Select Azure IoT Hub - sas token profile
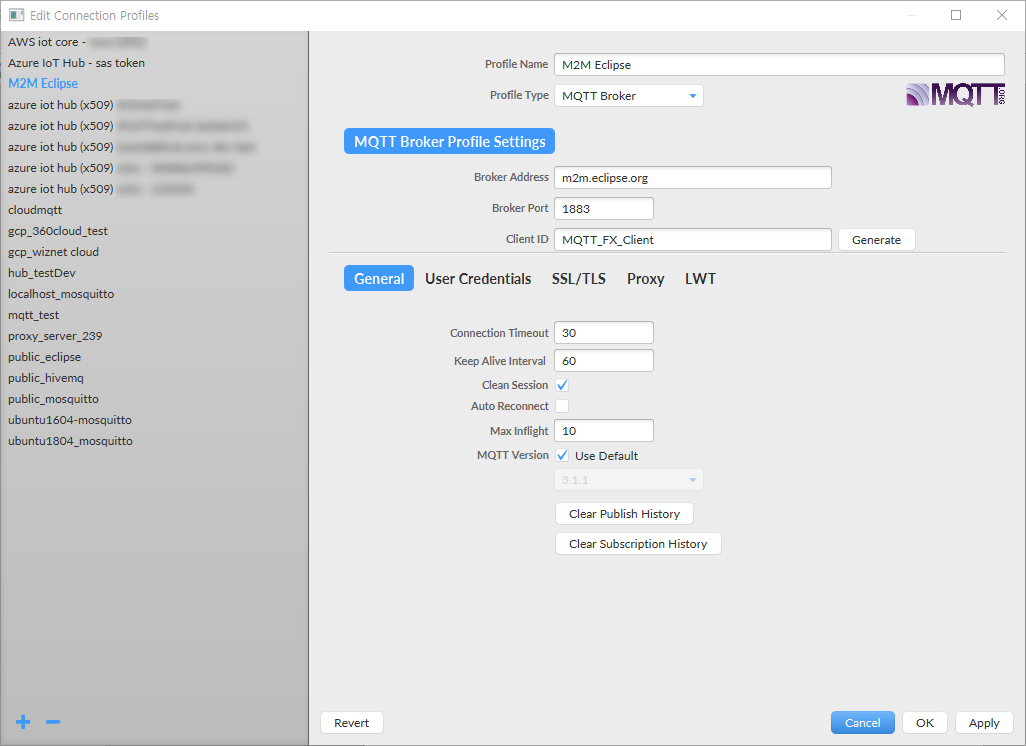 click(154, 63)
